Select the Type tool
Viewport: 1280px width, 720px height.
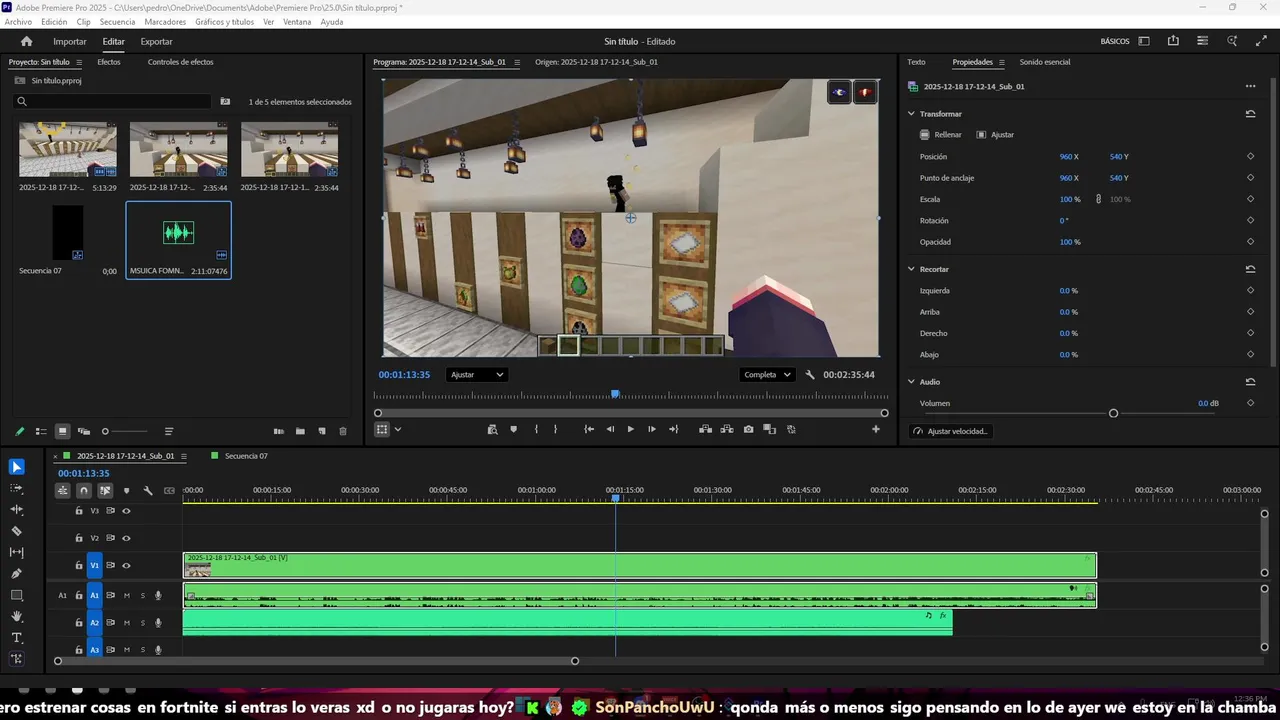17,638
